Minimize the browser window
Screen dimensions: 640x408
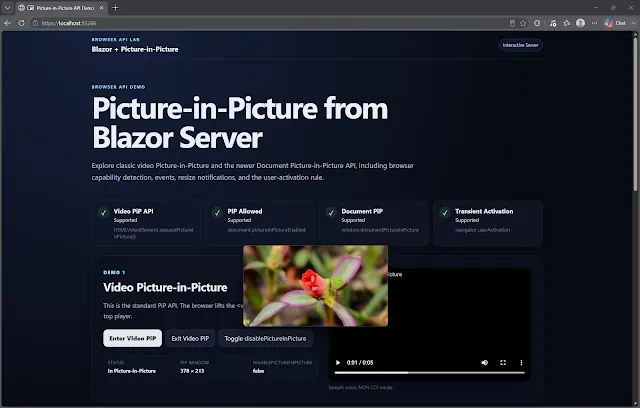coord(596,8)
